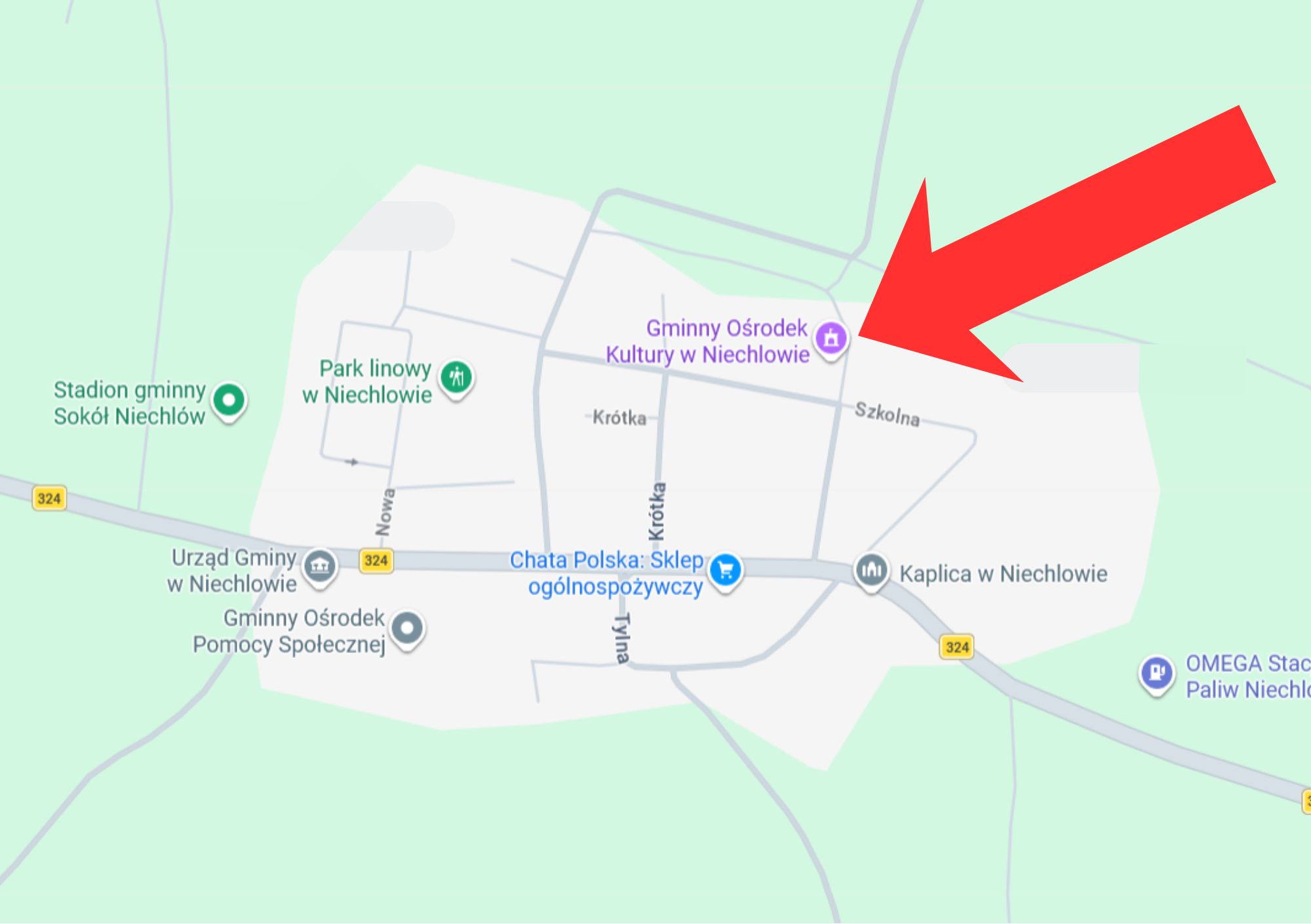This screenshot has width=1311, height=924.
Task: Click the Chata Polska Sklep ogólnospożywczy label
Action: pyautogui.click(x=607, y=573)
